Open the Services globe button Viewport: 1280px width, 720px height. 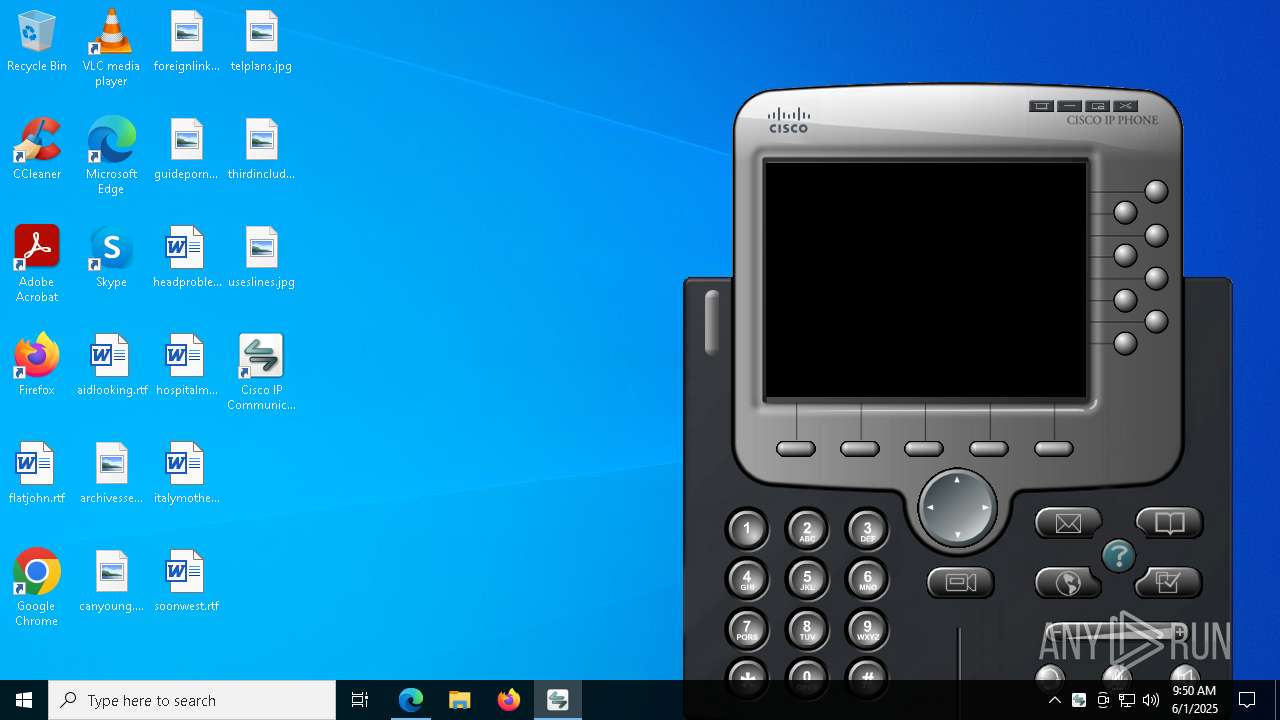(x=1067, y=582)
